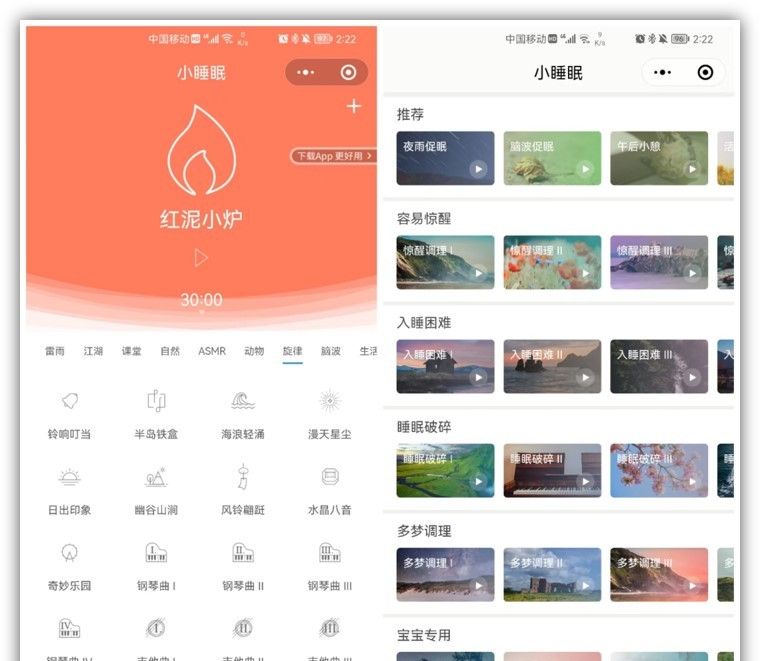Select the 风铃翩跹 wind chime icon

click(x=243, y=476)
